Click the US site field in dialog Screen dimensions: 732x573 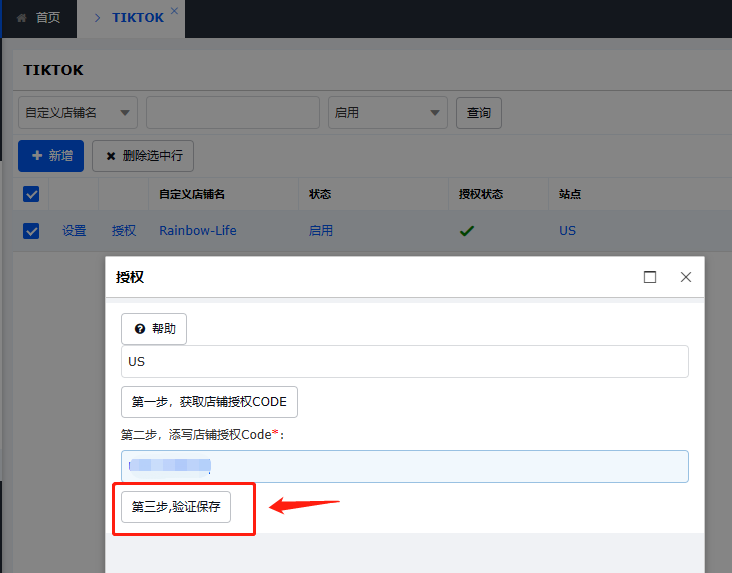pos(405,361)
